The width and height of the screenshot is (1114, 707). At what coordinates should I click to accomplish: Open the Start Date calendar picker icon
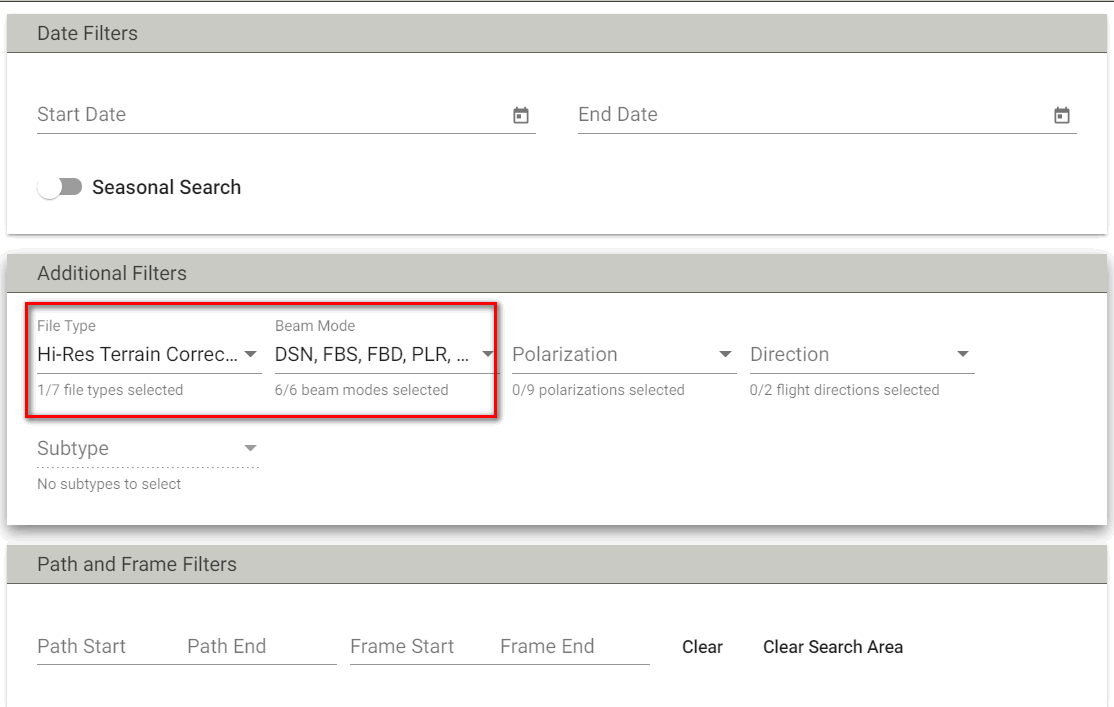521,116
